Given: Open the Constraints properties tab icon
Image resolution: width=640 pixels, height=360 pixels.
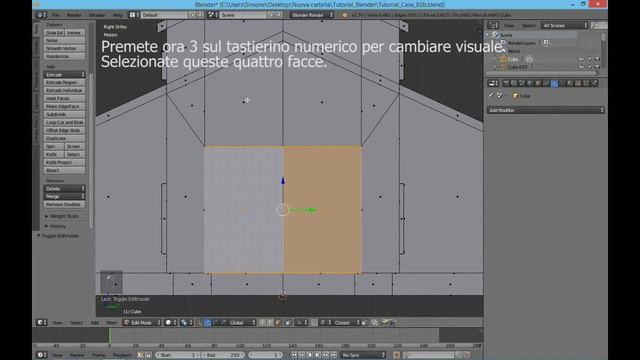Looking at the screenshot, I should coord(546,83).
